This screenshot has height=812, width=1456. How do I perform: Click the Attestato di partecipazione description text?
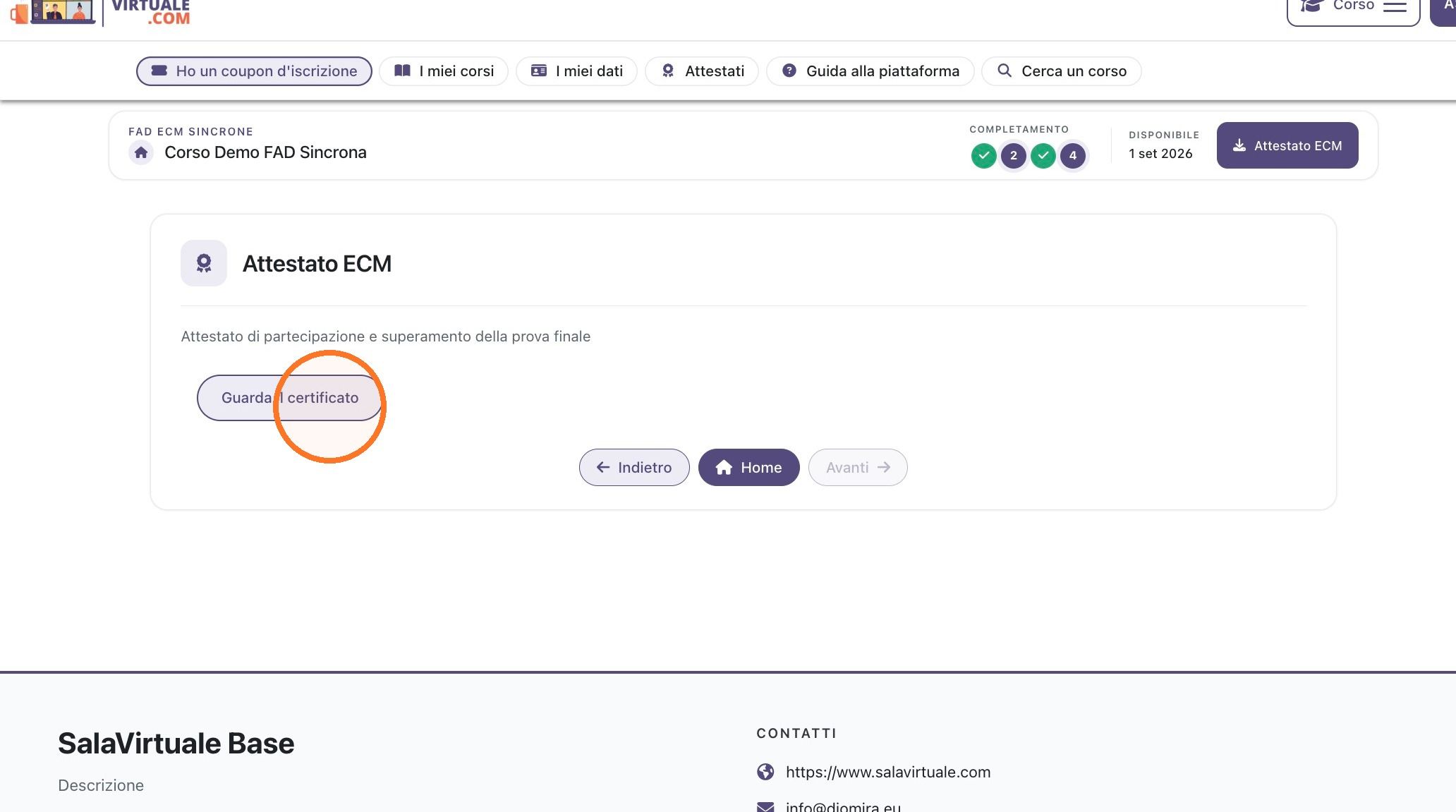tap(386, 337)
